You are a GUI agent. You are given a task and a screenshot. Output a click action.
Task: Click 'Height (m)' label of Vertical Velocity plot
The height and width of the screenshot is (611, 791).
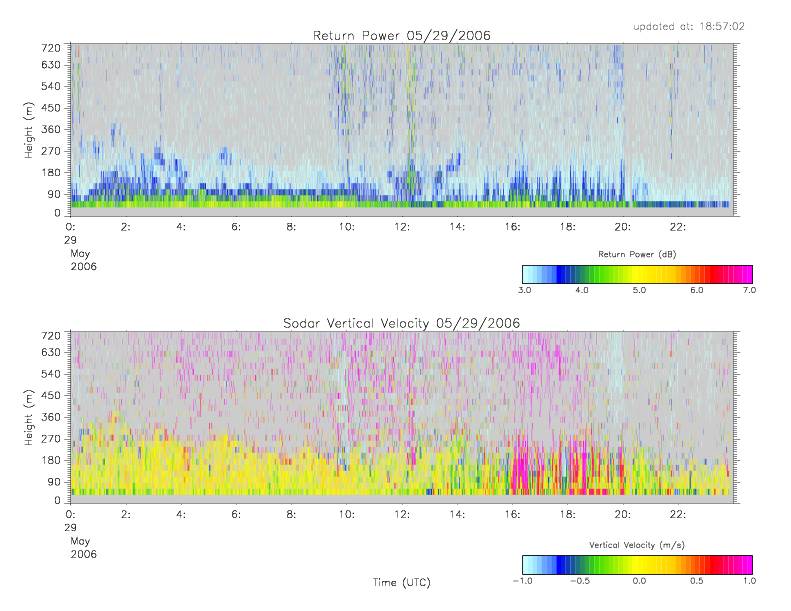coord(28,417)
